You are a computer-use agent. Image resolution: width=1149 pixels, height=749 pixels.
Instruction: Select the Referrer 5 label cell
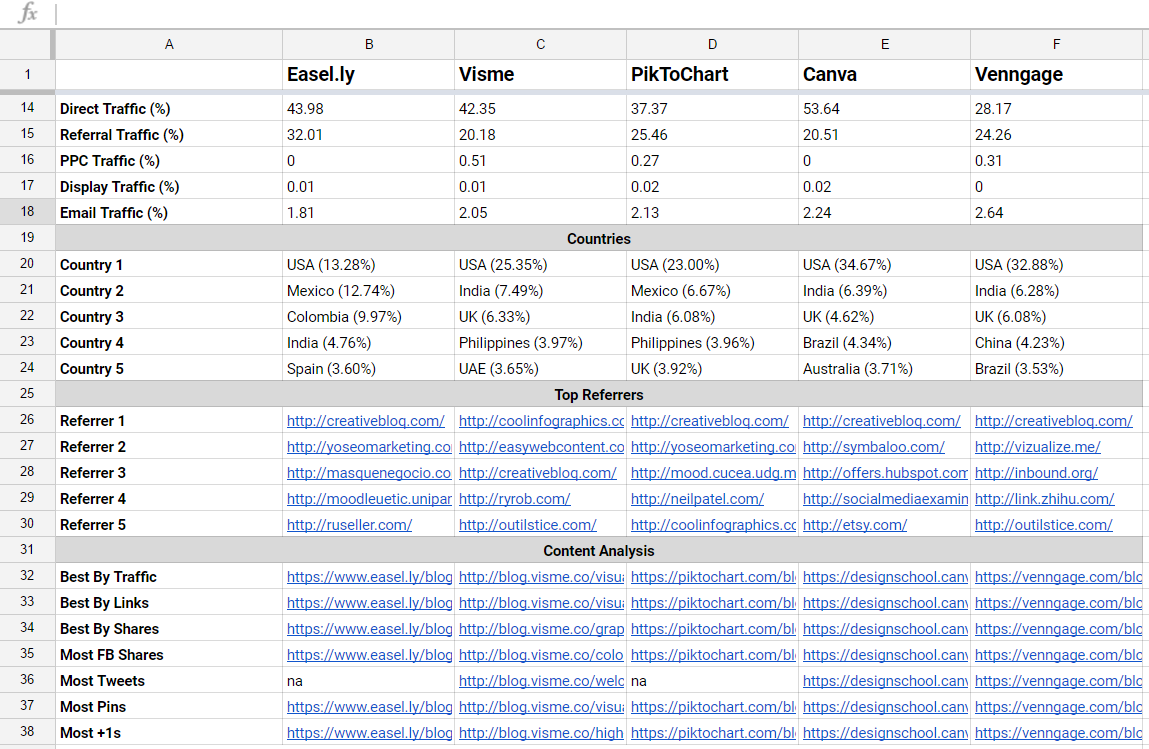(x=169, y=525)
